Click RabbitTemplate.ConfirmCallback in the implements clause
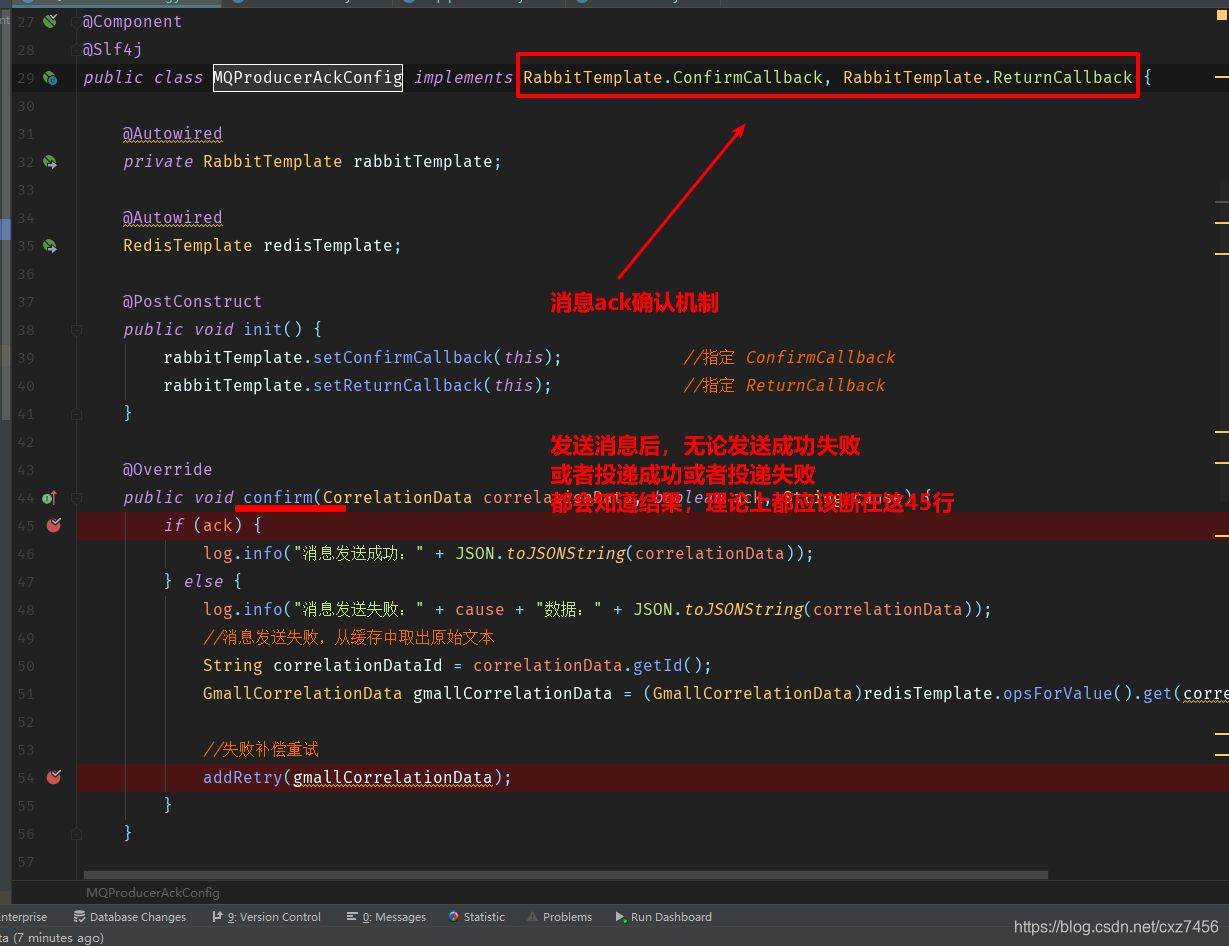The width and height of the screenshot is (1229, 946). click(x=673, y=77)
